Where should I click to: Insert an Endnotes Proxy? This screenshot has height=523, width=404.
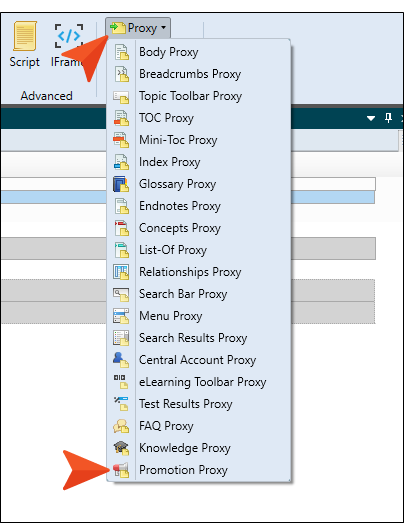coord(180,206)
